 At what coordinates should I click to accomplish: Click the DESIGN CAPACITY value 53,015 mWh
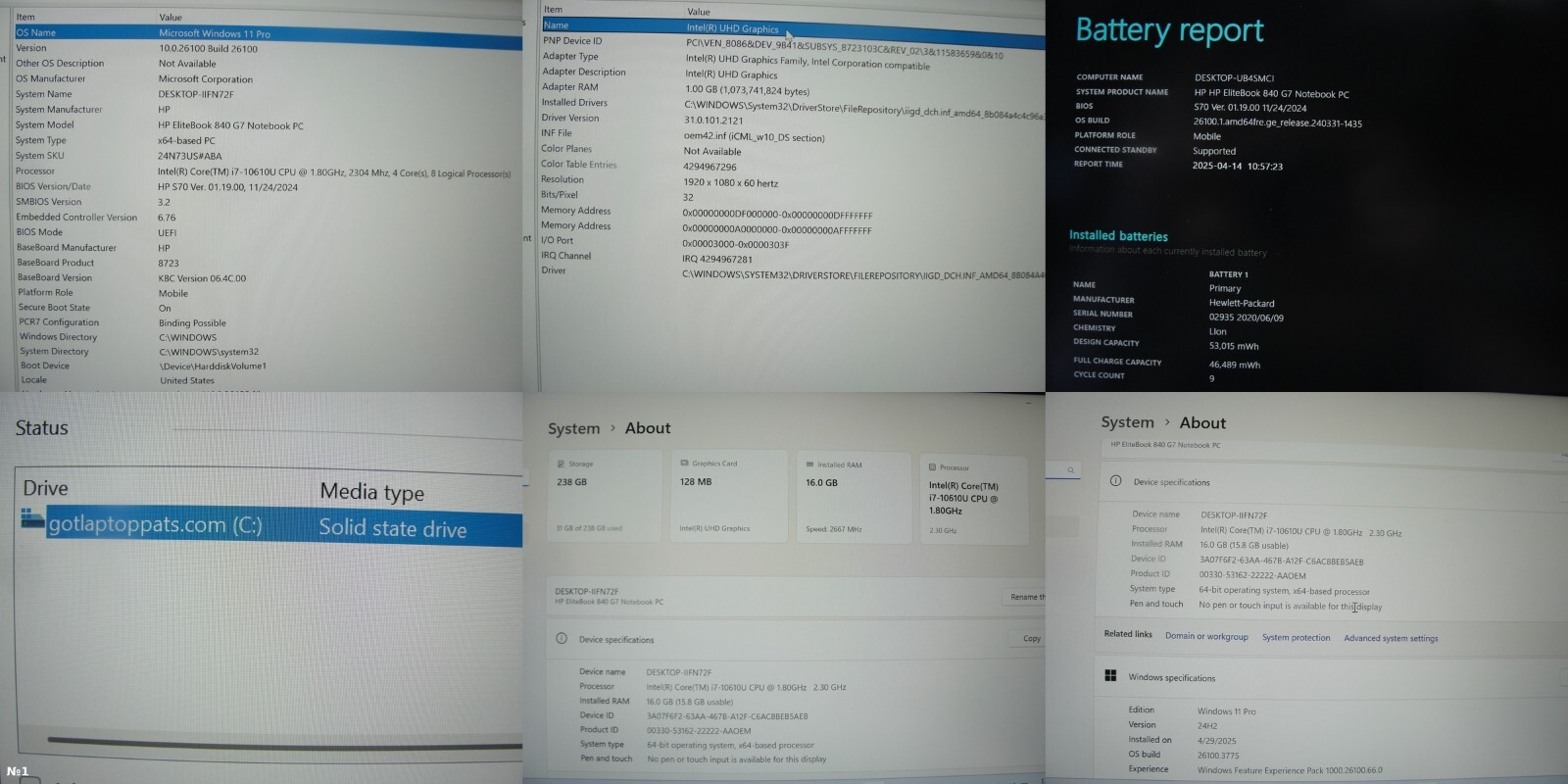[1234, 346]
